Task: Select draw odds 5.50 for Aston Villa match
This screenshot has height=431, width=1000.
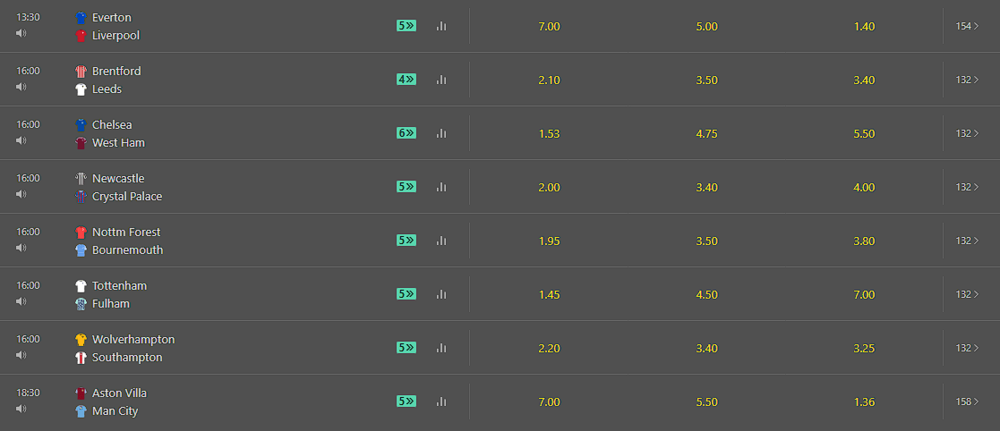Action: [x=707, y=402]
